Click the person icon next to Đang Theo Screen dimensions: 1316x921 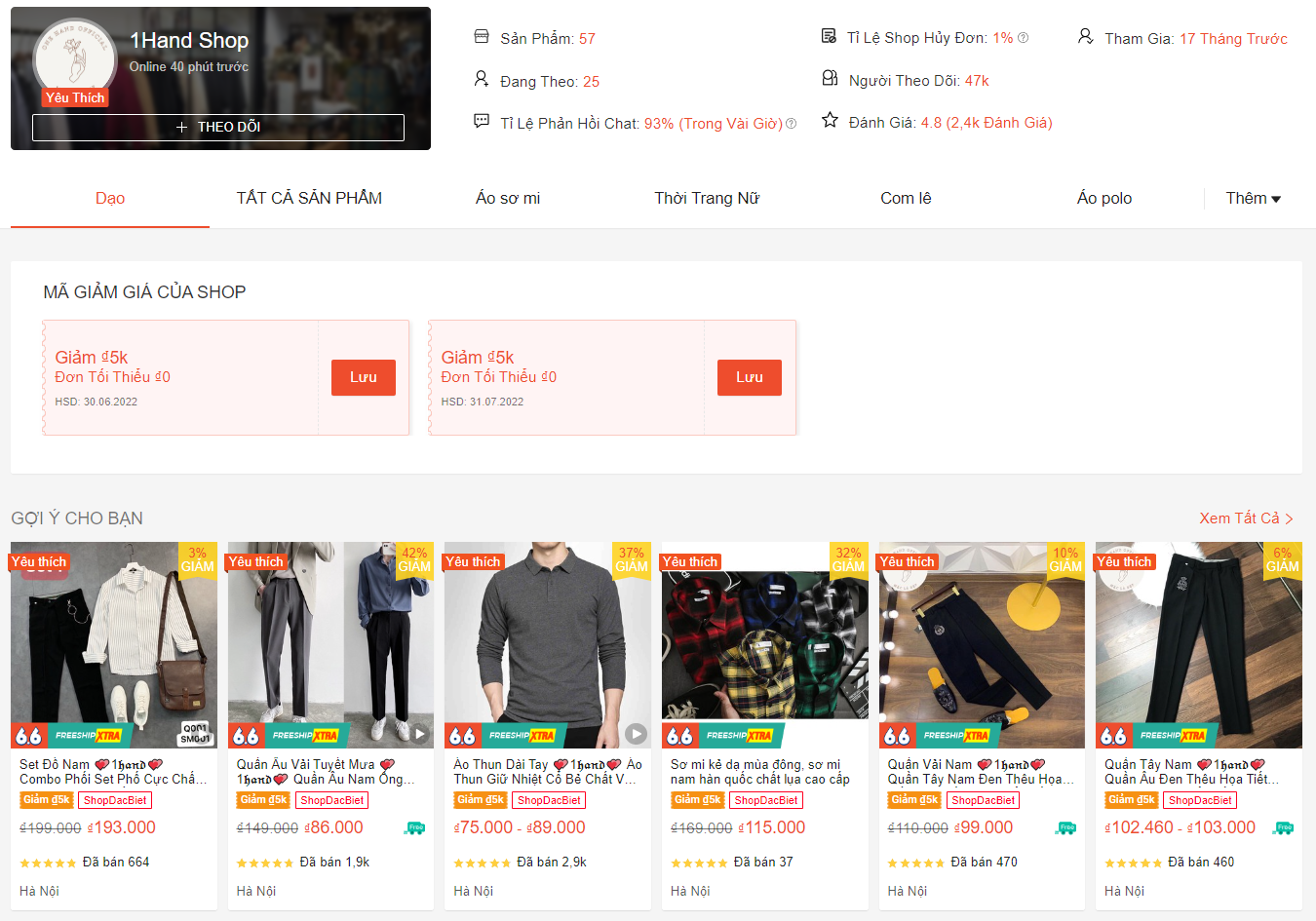click(482, 79)
